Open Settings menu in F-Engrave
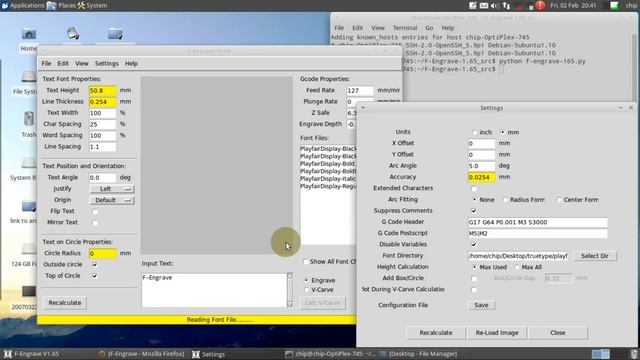The image size is (640, 360). point(107,64)
